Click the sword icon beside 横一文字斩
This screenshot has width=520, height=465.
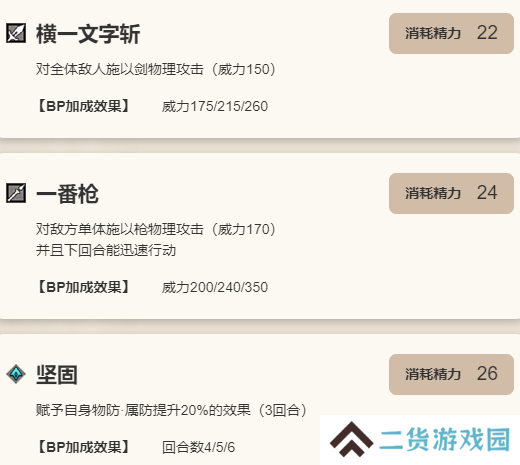[16, 33]
